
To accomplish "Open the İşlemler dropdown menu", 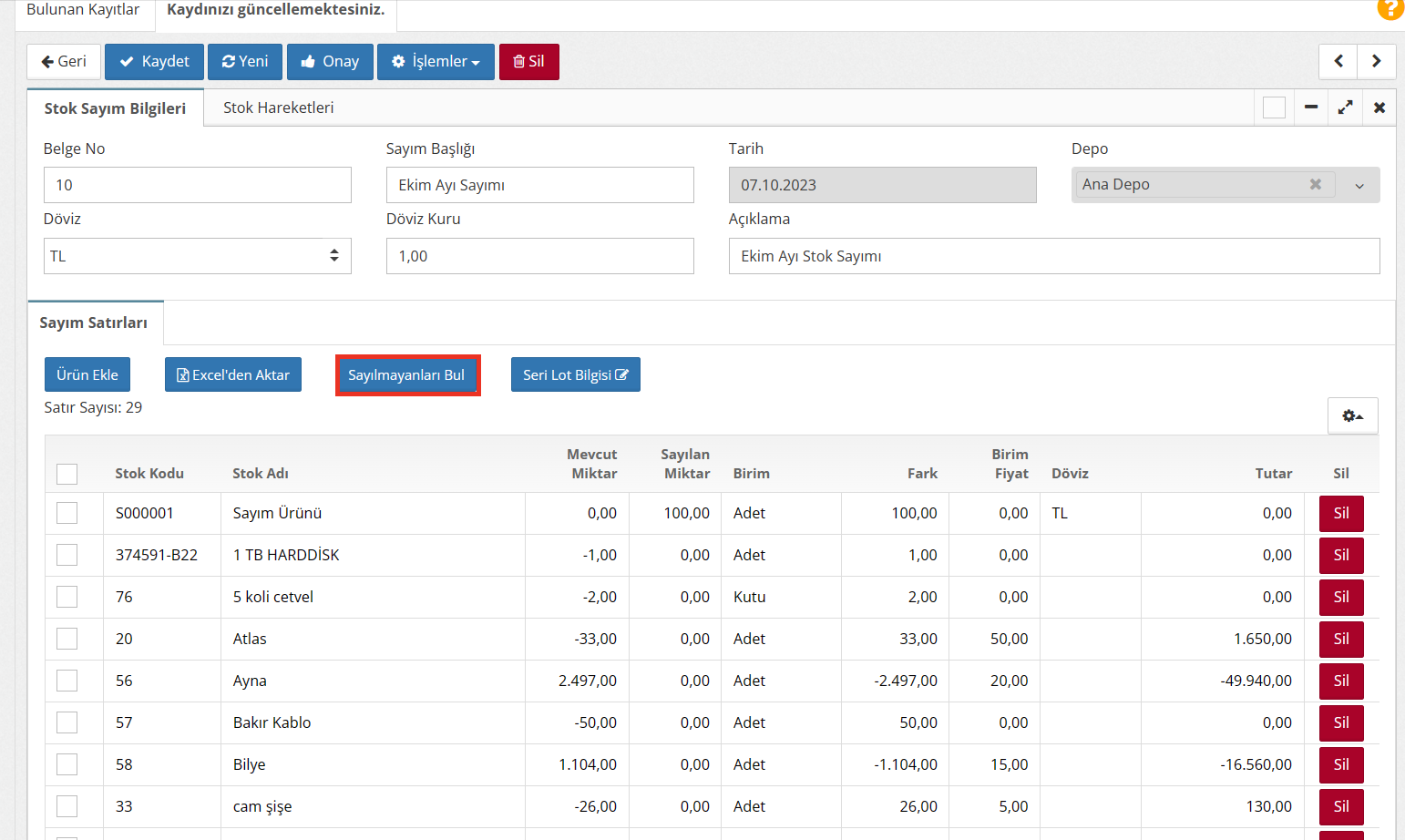I will pyautogui.click(x=436, y=62).
